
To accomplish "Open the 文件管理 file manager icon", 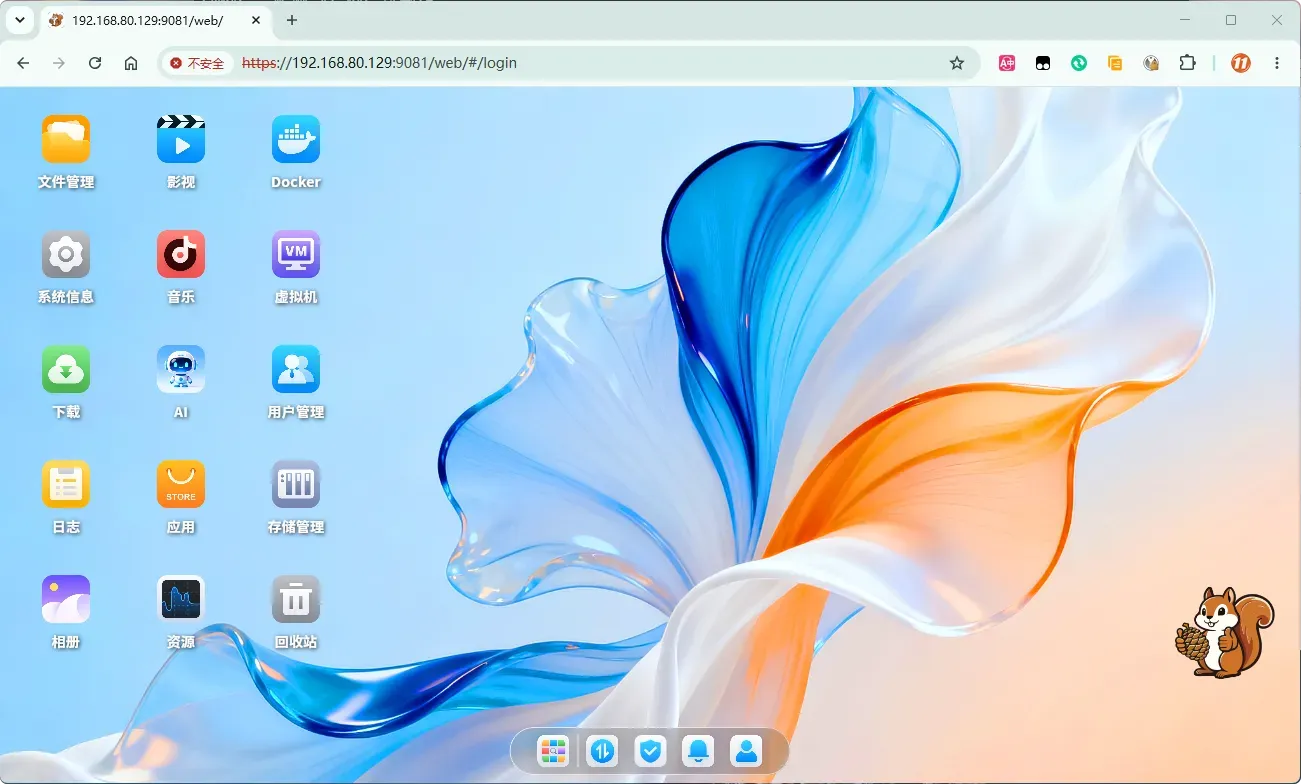I will tap(66, 139).
